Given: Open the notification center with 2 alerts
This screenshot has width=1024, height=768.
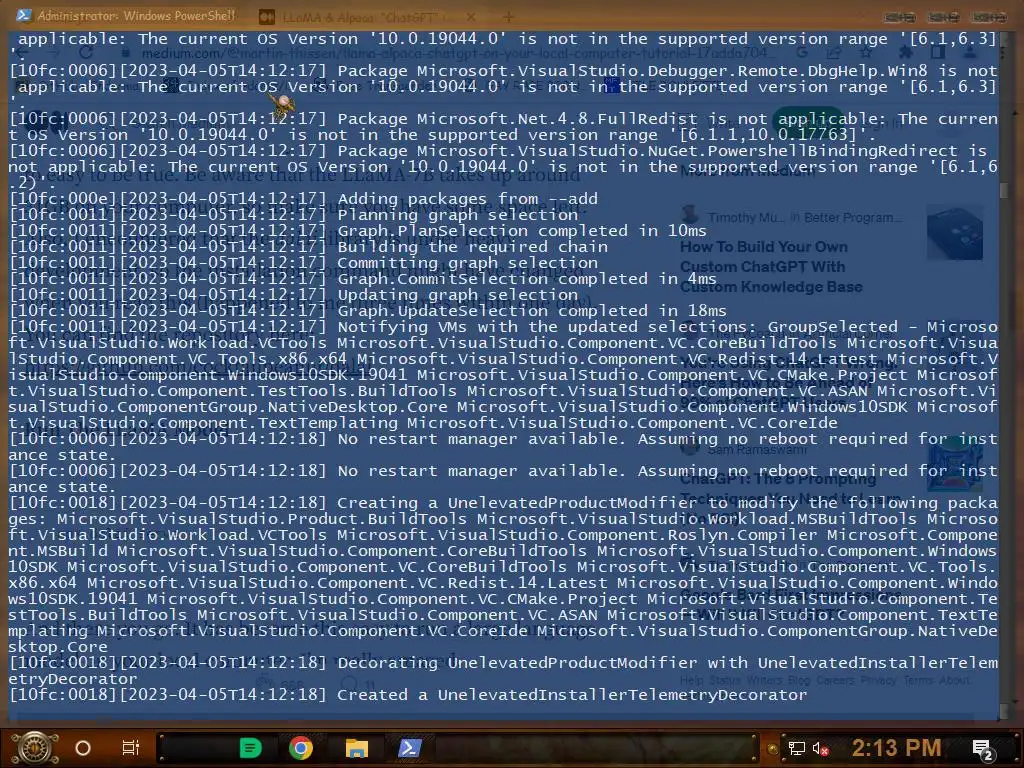Looking at the screenshot, I should tap(983, 749).
